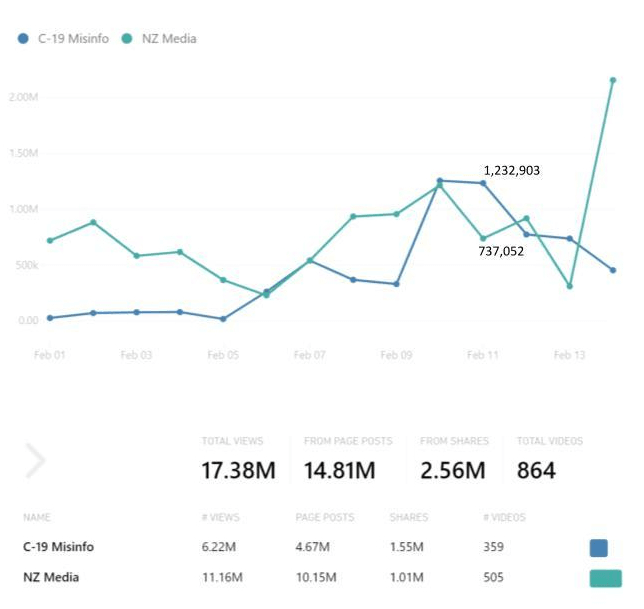Click the Feb 07 x-axis date label
644x609 pixels.
(309, 355)
